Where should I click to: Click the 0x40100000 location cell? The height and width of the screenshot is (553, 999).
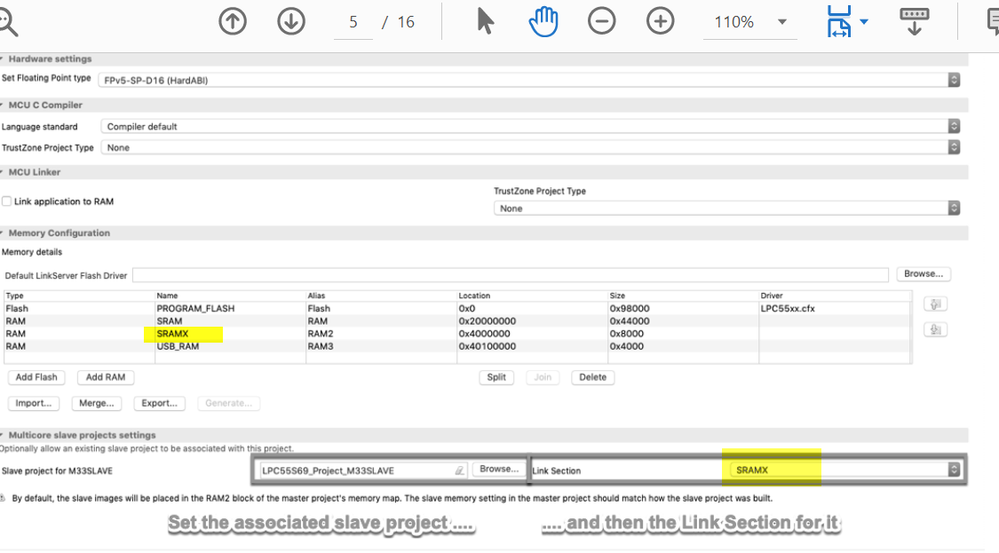[x=487, y=347]
